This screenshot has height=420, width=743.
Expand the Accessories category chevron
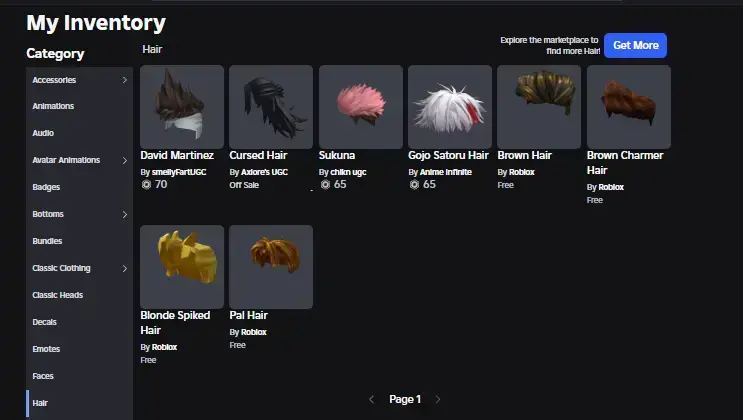coord(125,80)
